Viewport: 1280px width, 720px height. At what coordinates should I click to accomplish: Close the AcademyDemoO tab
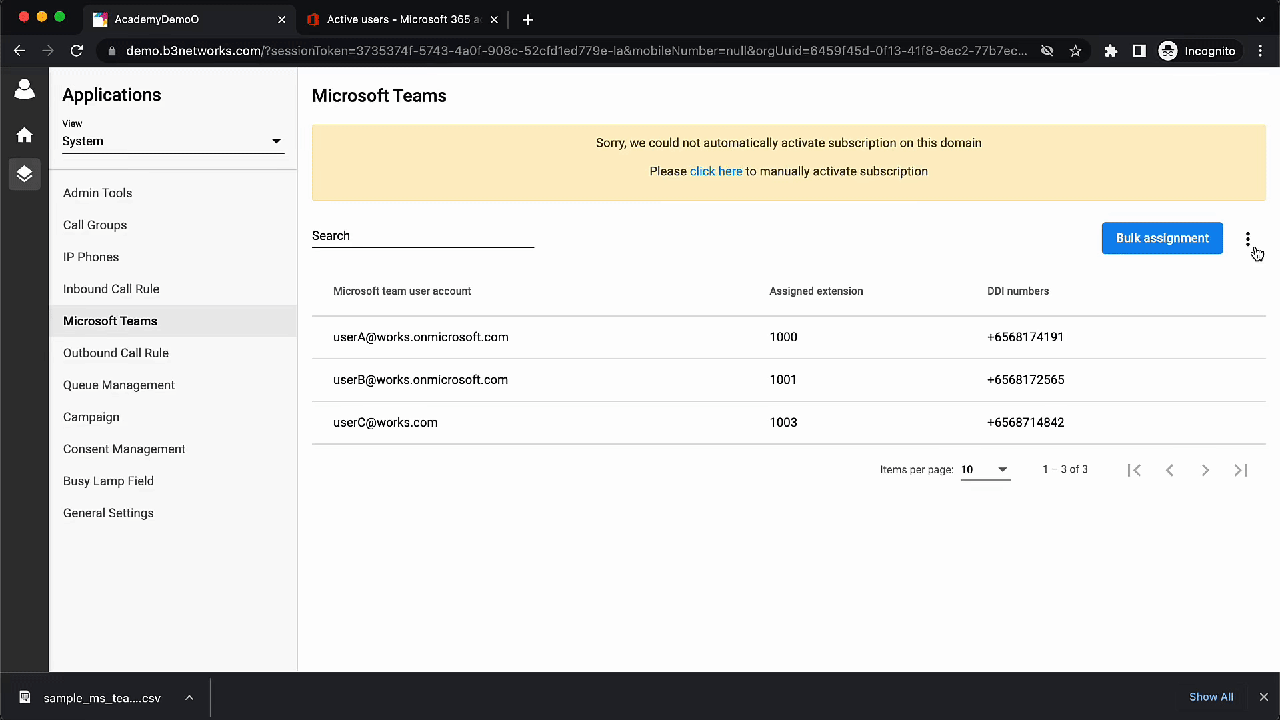(x=282, y=19)
